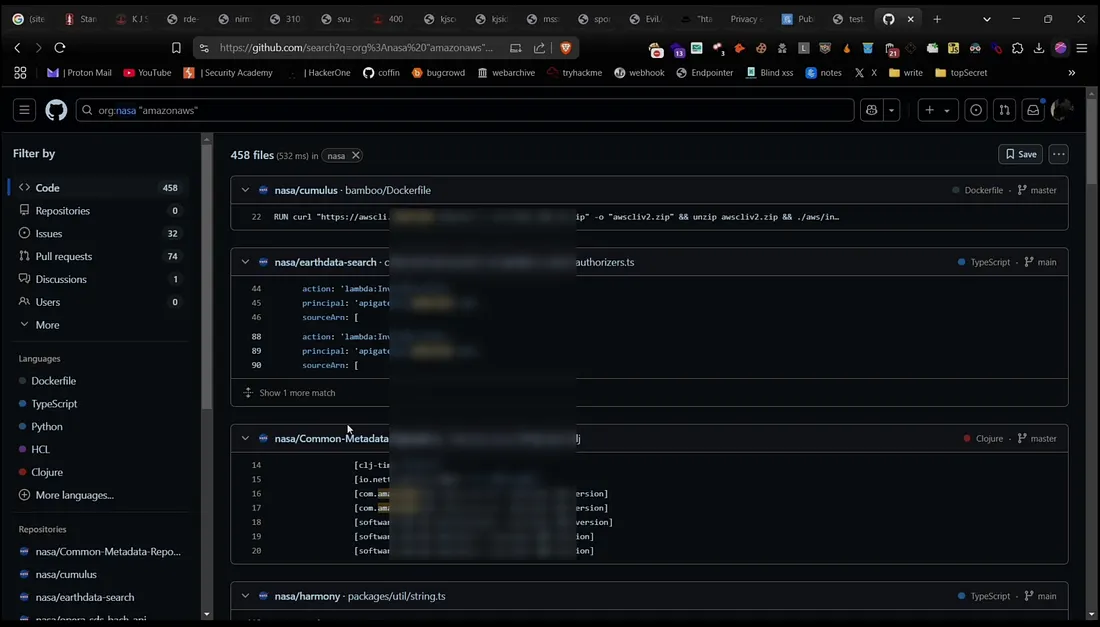Click browser back arrow

point(18,48)
